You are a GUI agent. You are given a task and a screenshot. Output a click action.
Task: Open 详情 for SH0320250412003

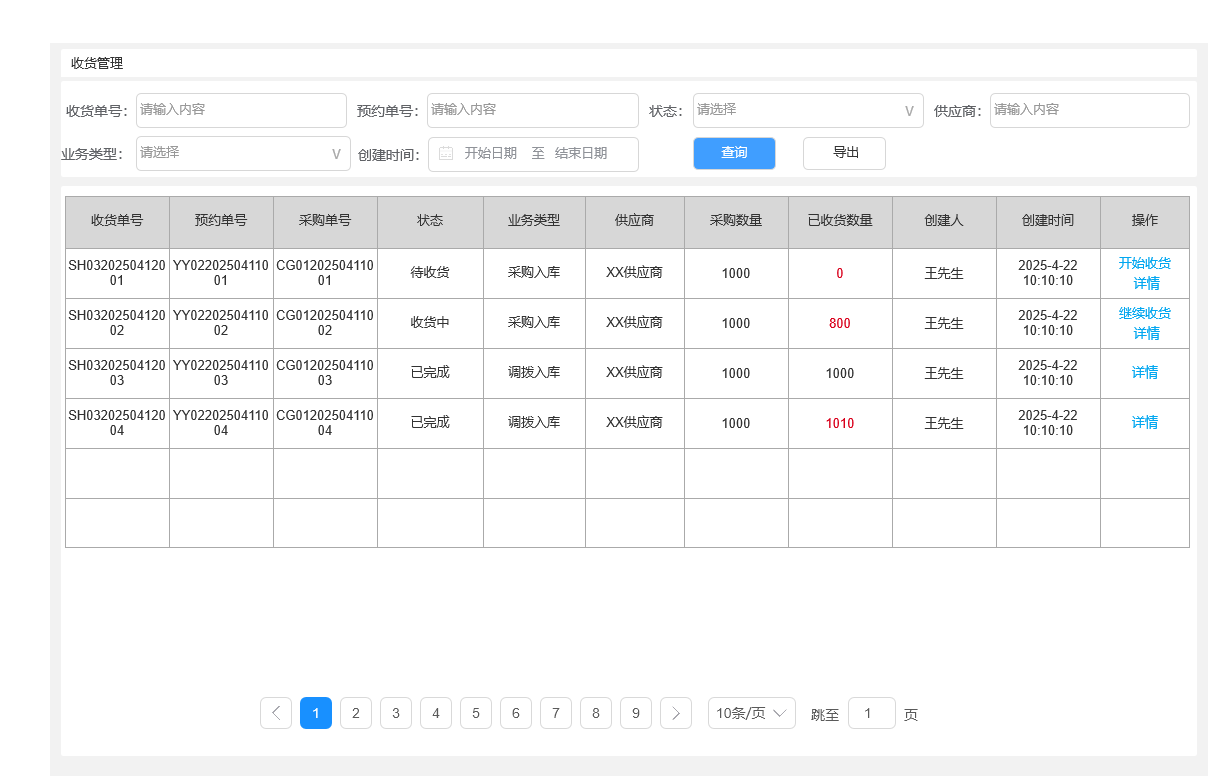(x=1145, y=372)
